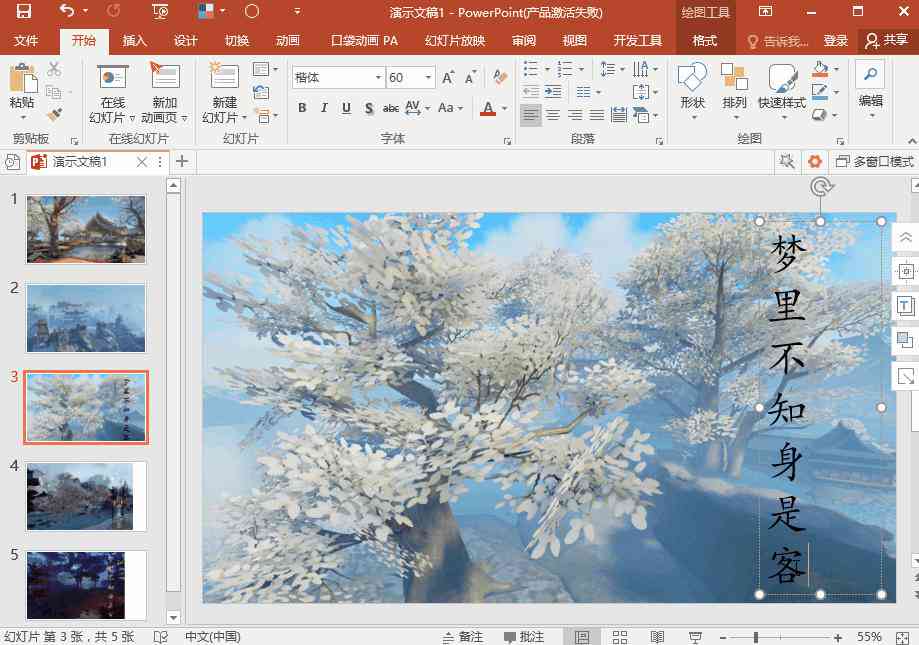The image size is (919, 645).
Task: Expand numbering list options arrow
Action: coord(581,69)
